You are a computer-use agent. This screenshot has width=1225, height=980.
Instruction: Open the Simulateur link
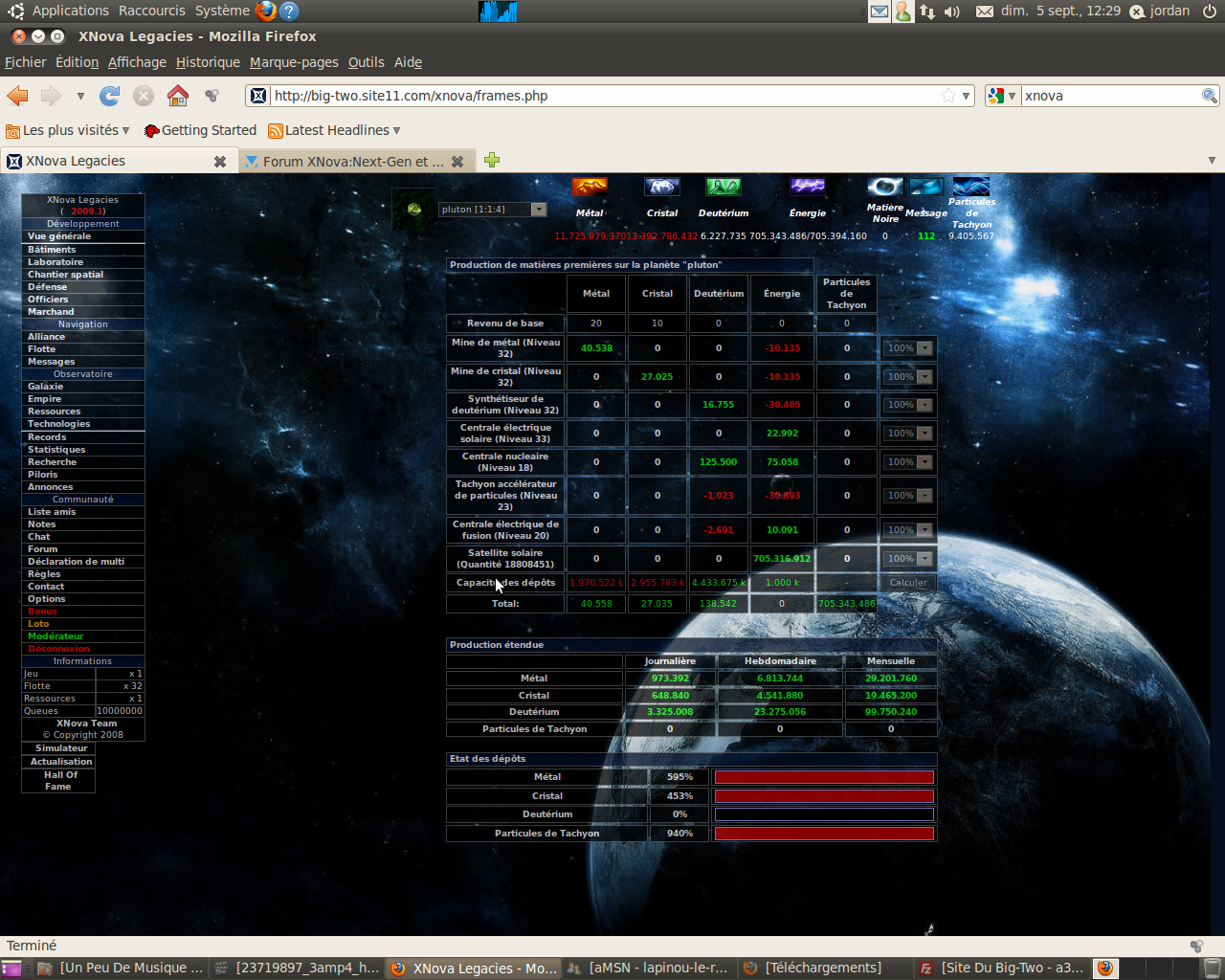[x=61, y=748]
